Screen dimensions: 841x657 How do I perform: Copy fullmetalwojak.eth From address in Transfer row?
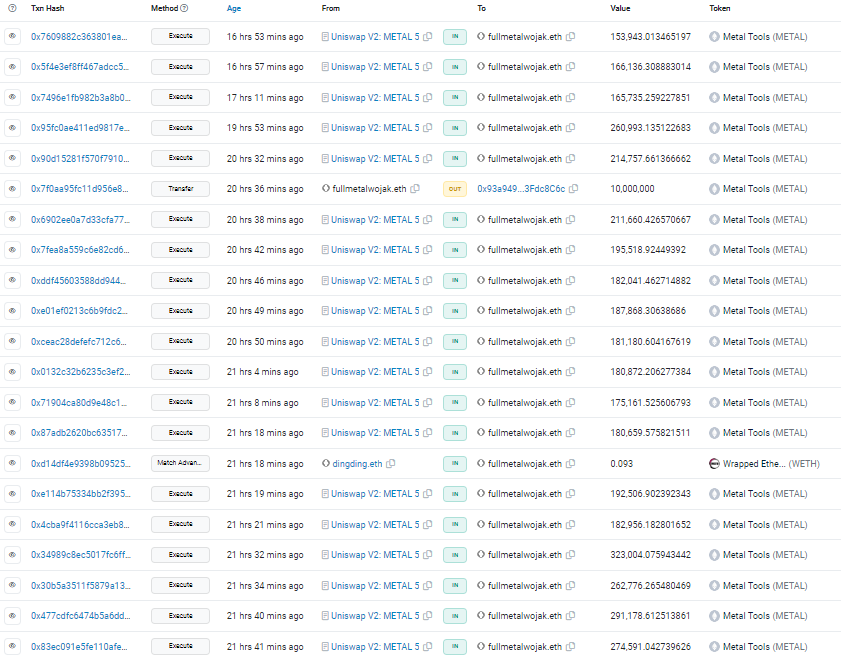415,189
